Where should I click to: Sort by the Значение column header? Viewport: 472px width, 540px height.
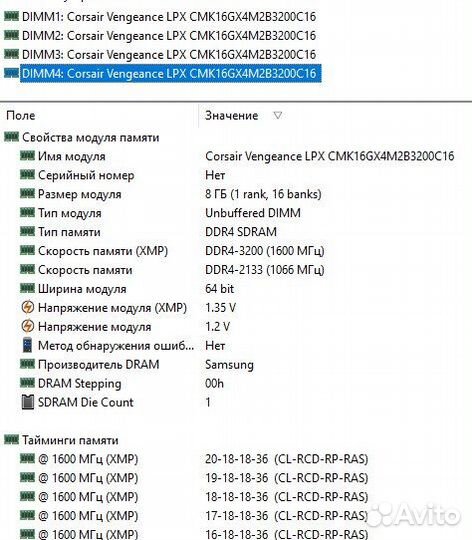(x=231, y=116)
